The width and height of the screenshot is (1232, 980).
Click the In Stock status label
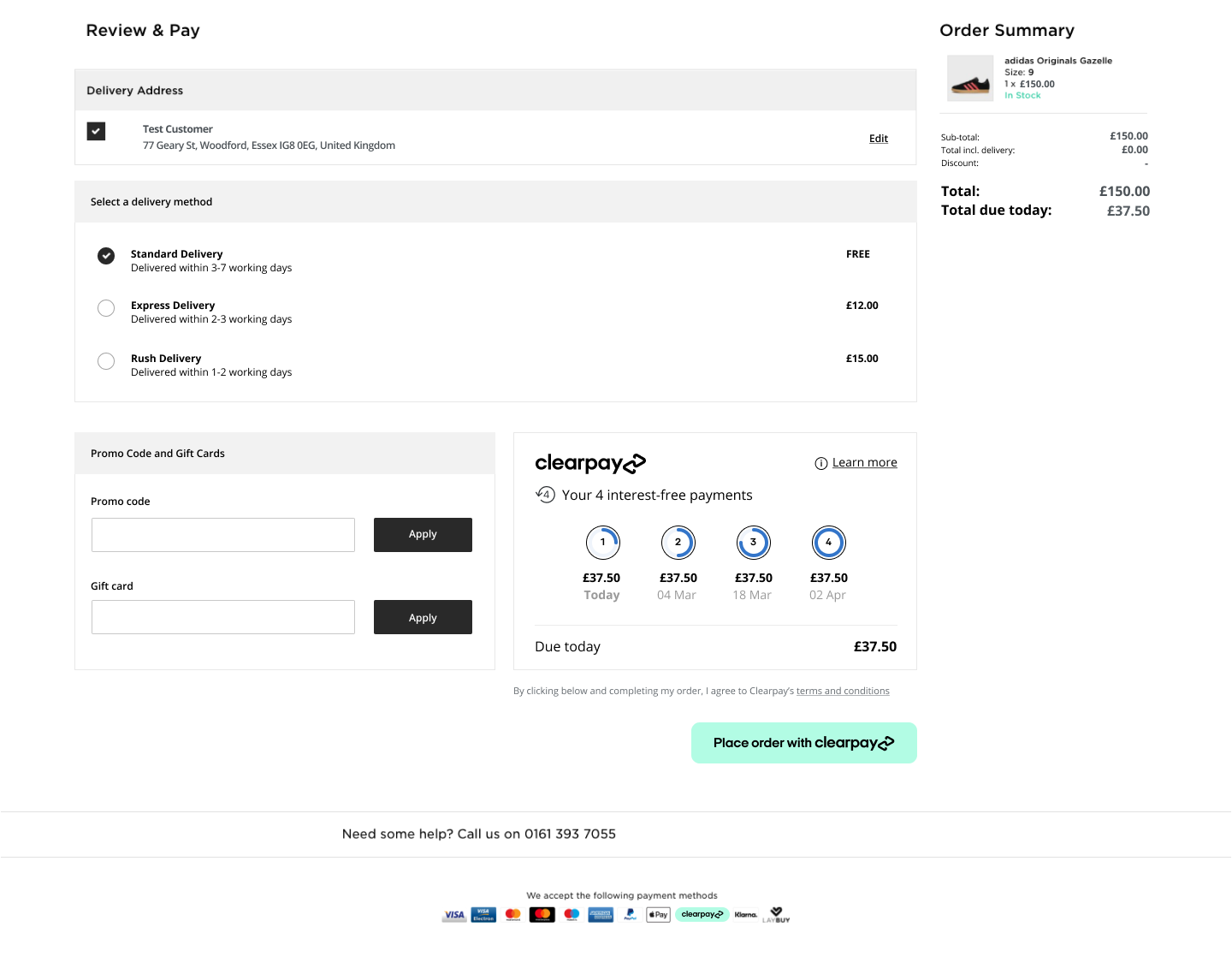1022,96
